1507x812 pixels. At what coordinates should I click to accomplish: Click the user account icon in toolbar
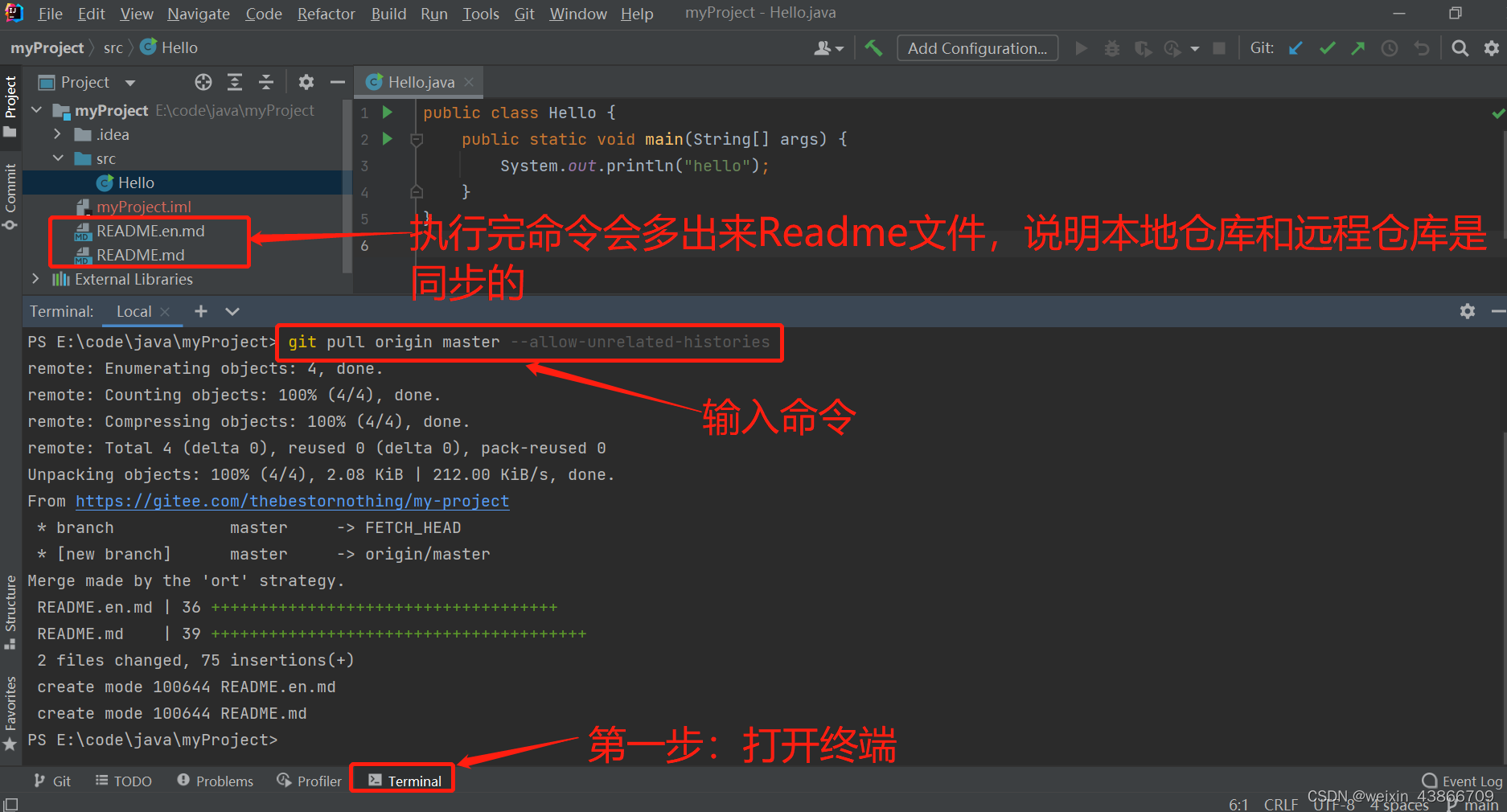coord(822,48)
